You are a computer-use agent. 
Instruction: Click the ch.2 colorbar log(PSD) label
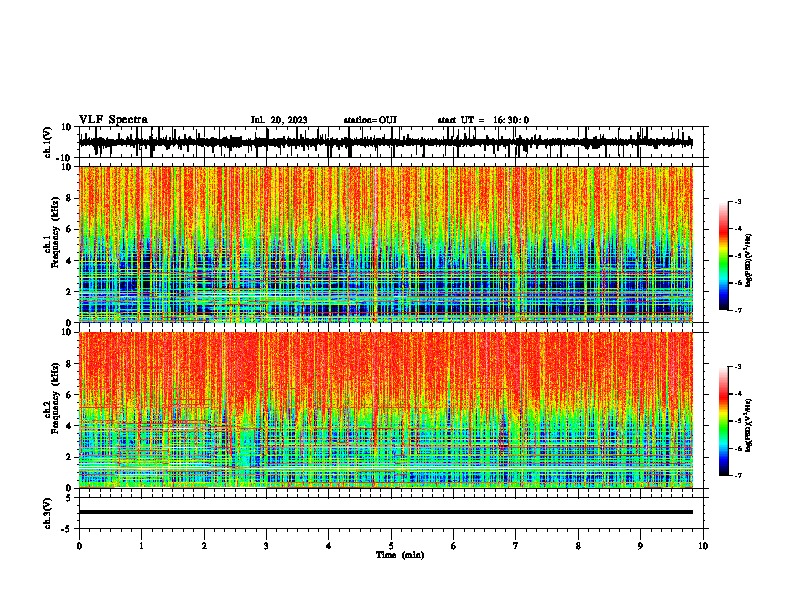749,426
